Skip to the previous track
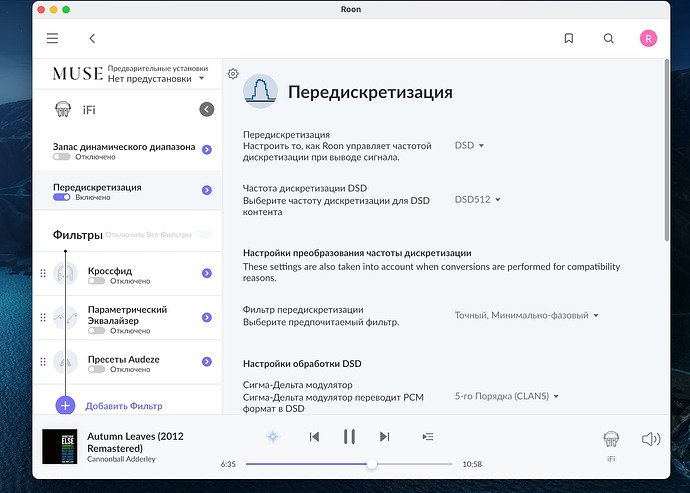This screenshot has height=493, width=690. 314,437
